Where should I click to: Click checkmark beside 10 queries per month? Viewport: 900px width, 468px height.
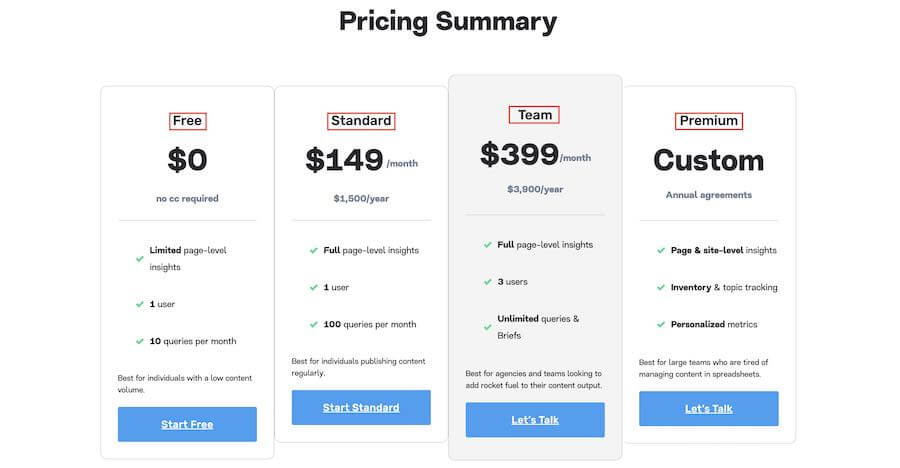point(139,341)
